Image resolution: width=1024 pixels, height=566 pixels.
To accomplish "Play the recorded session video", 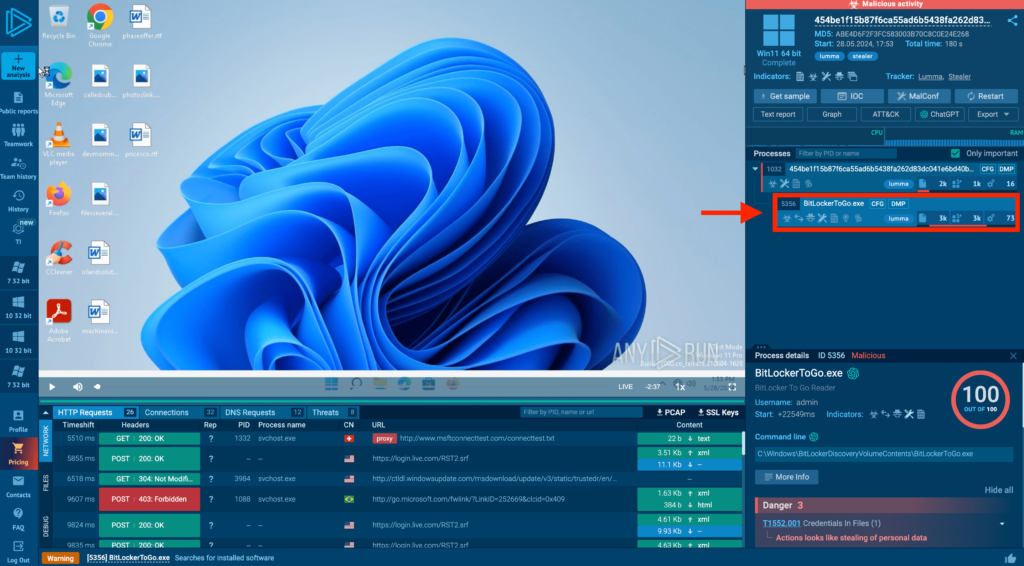I will pyautogui.click(x=52, y=387).
